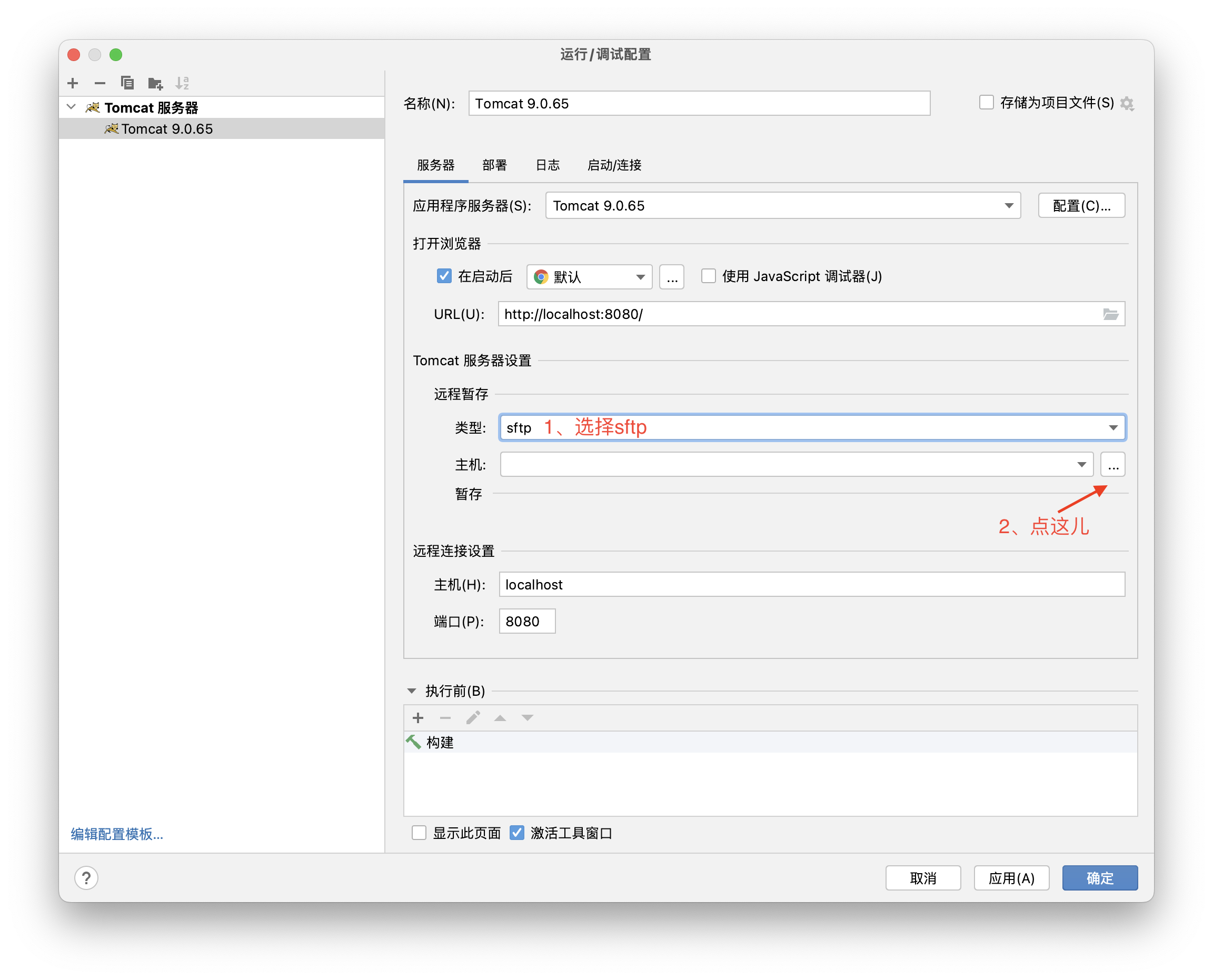Add a new run configuration
This screenshot has height=980, width=1213.
tap(73, 84)
